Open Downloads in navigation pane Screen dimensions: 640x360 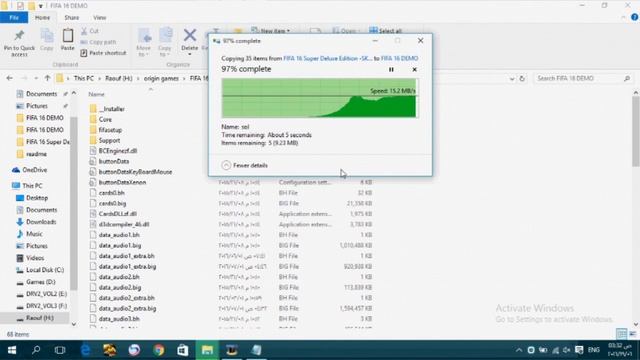pos(36,222)
